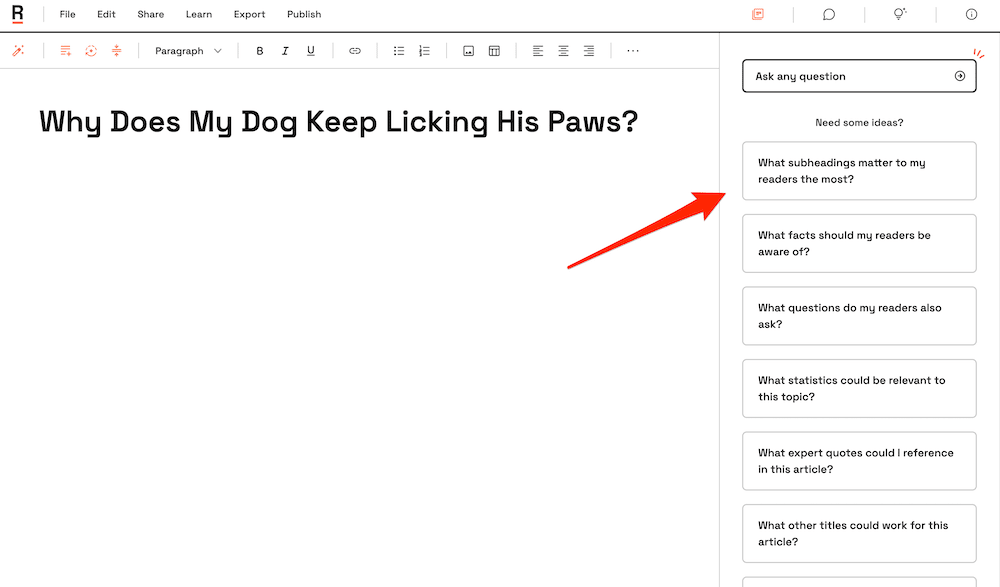Image resolution: width=1000 pixels, height=587 pixels.
Task: Create a bulleted list
Action: pos(399,50)
